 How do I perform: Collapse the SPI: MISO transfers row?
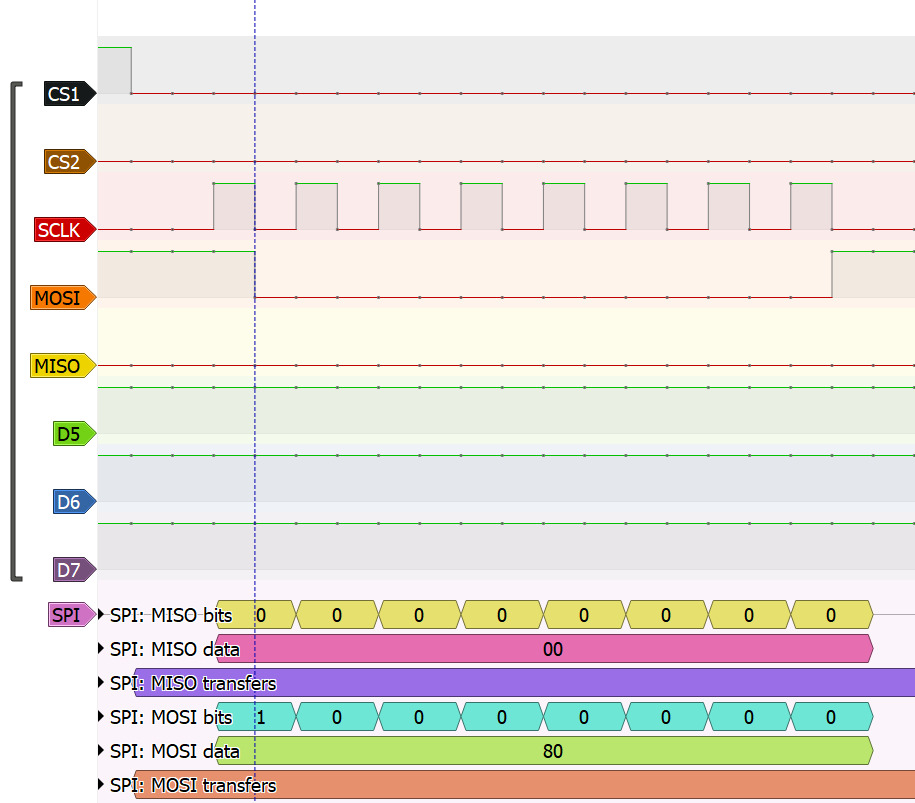(x=101, y=682)
